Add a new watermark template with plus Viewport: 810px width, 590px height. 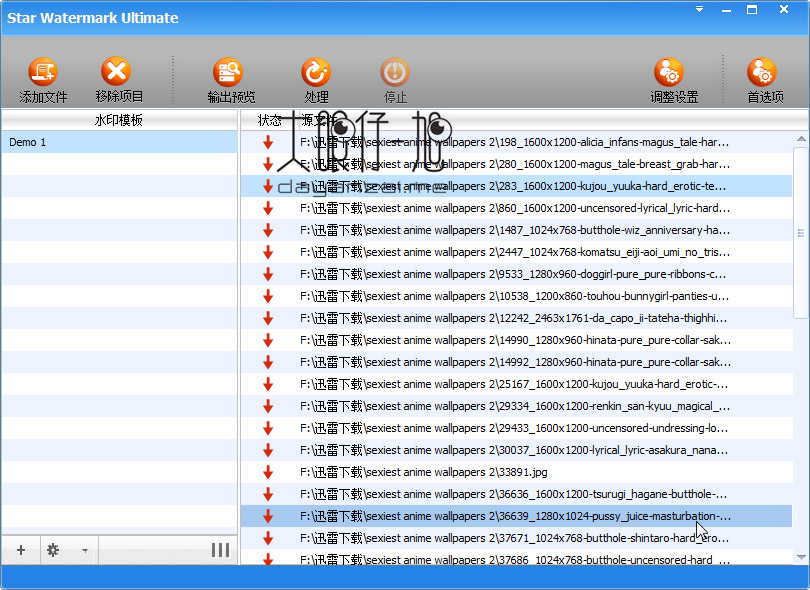[21, 550]
